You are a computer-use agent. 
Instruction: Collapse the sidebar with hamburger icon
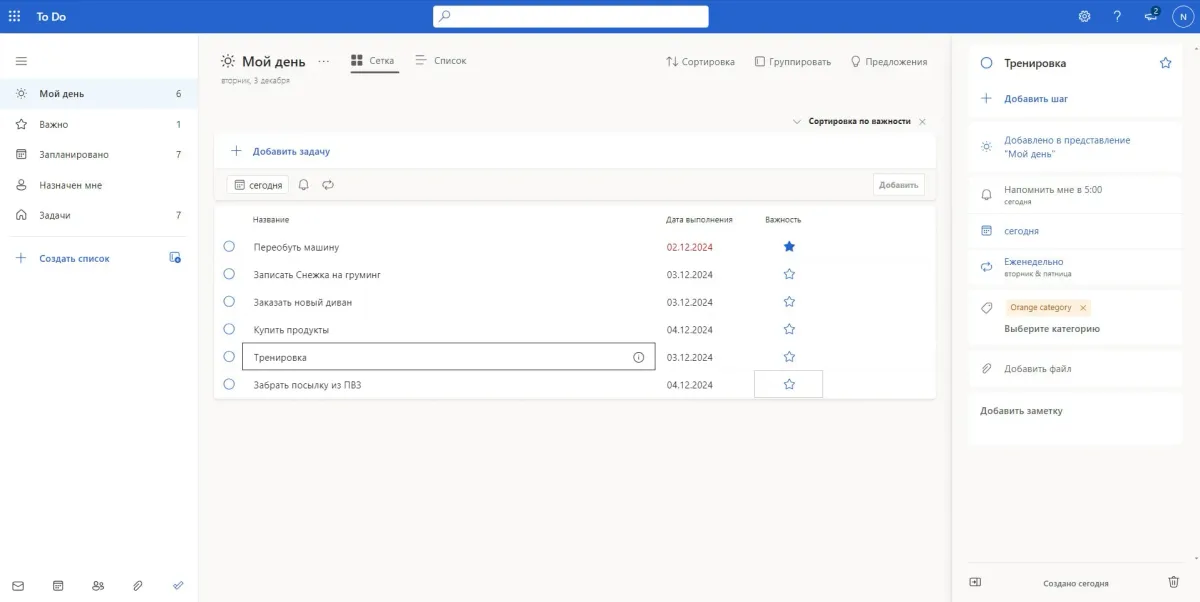[21, 61]
